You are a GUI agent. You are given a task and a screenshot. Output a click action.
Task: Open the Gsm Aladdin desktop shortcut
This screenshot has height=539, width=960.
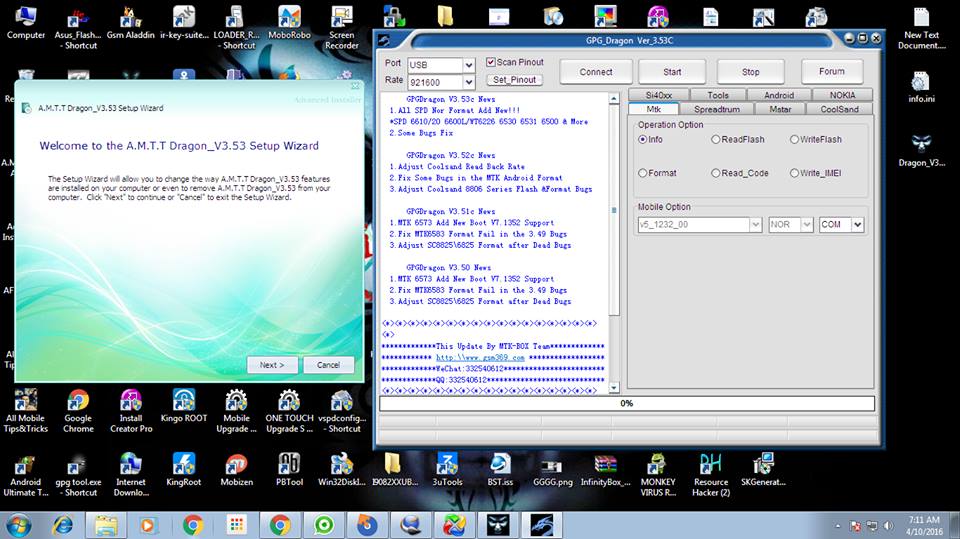[x=130, y=23]
